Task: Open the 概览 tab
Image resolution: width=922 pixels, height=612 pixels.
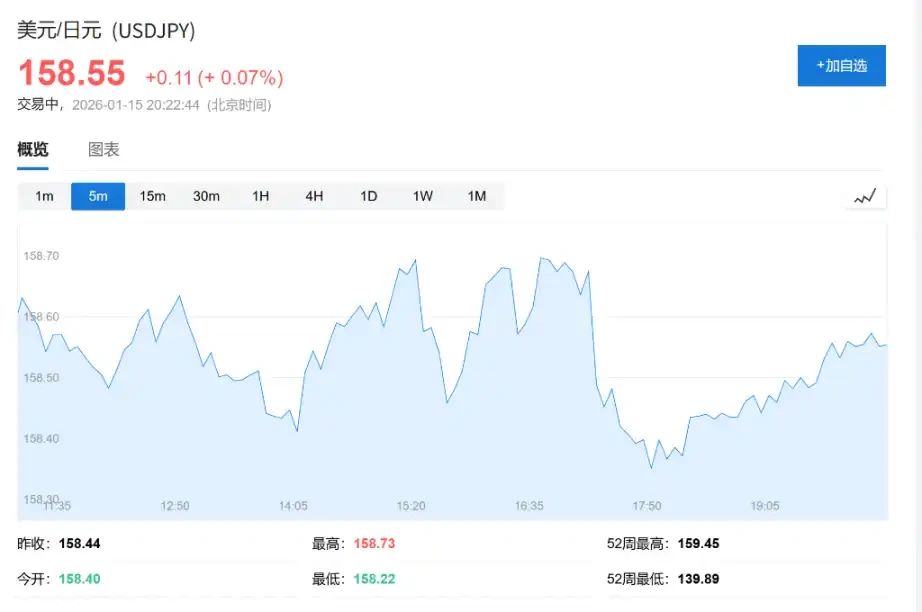Action: [33, 149]
